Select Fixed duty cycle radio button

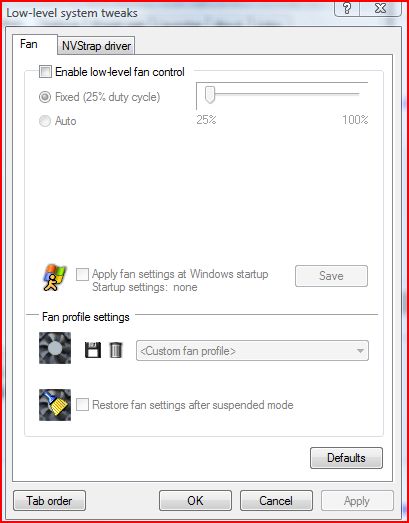(x=45, y=97)
